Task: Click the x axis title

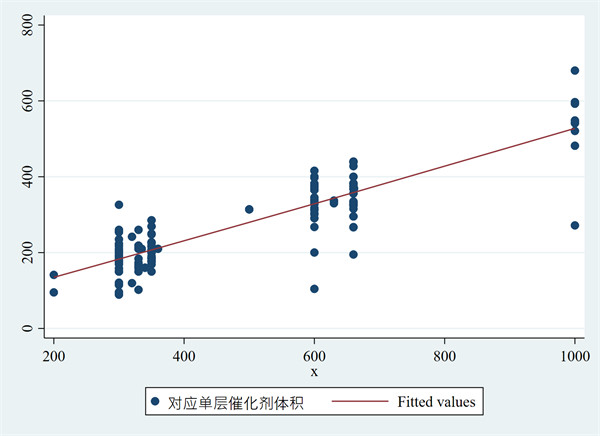Action: coord(314,372)
